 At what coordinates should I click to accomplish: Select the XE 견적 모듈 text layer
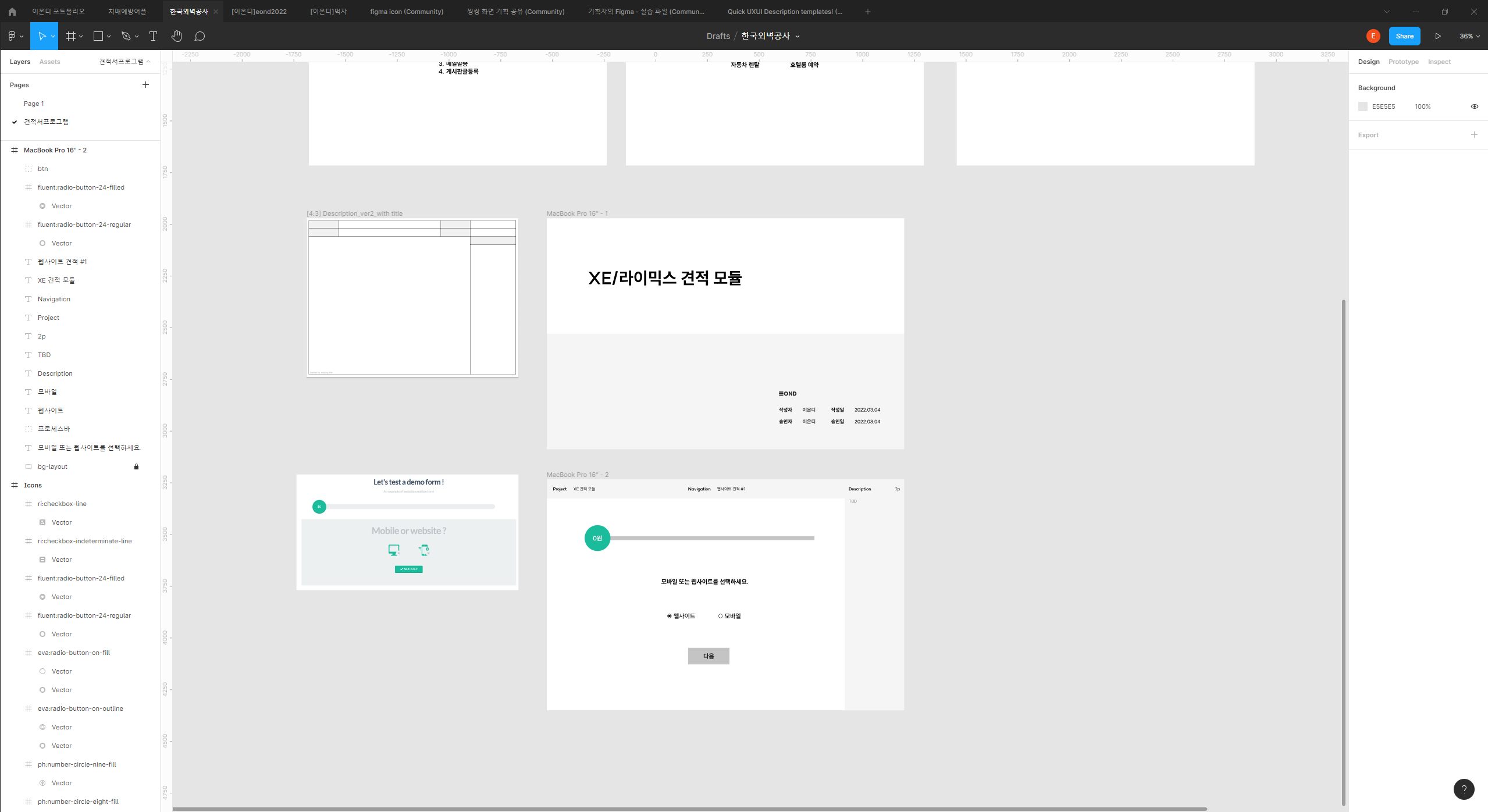[56, 280]
